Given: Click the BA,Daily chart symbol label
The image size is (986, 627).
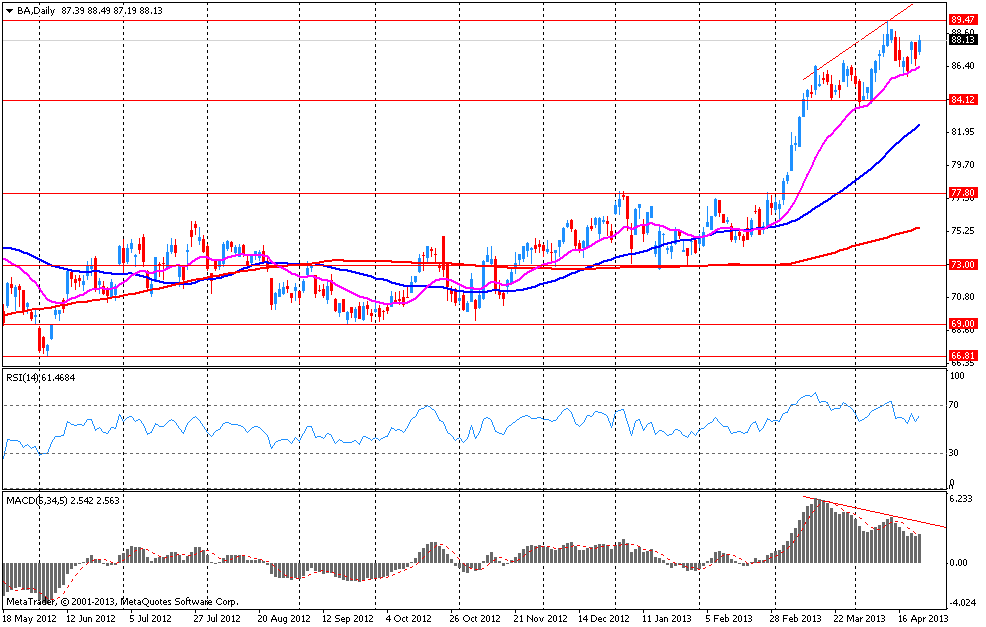Looking at the screenshot, I should coord(36,11).
